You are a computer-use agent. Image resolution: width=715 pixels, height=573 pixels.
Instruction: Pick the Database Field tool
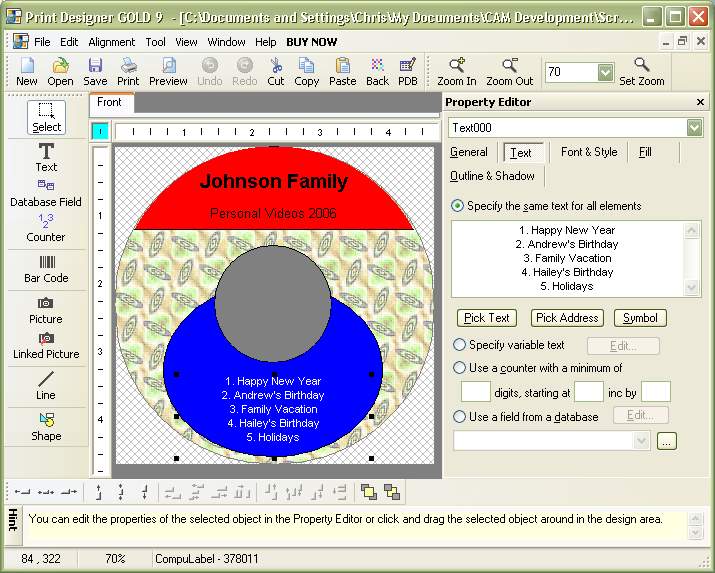point(46,193)
